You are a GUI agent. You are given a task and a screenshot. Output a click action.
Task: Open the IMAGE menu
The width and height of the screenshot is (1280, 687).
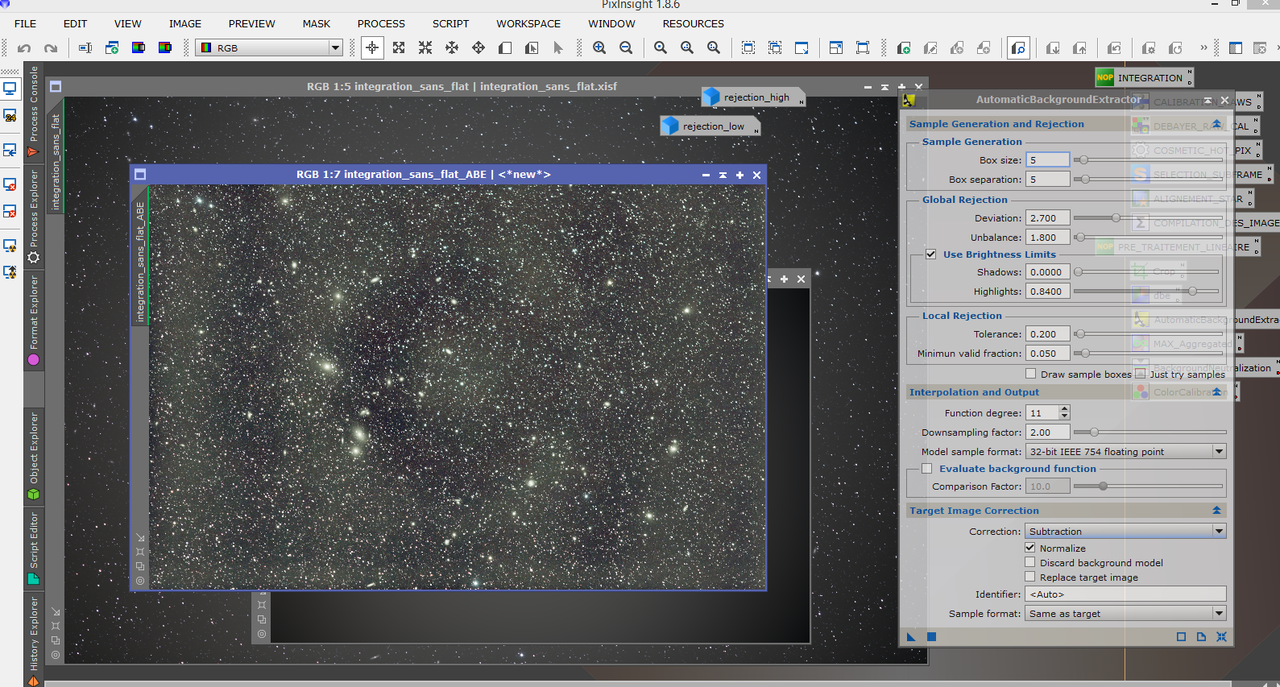185,23
